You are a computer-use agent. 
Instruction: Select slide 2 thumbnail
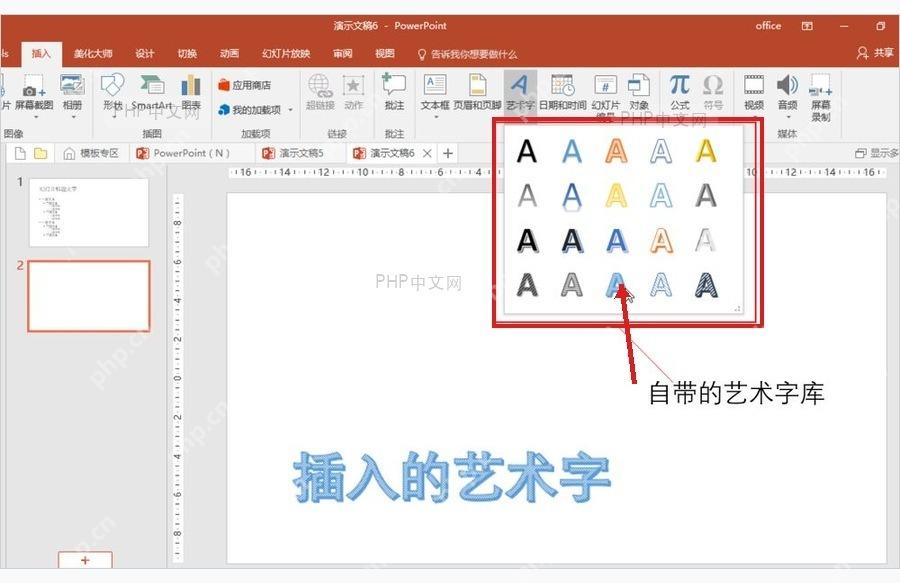(89, 296)
